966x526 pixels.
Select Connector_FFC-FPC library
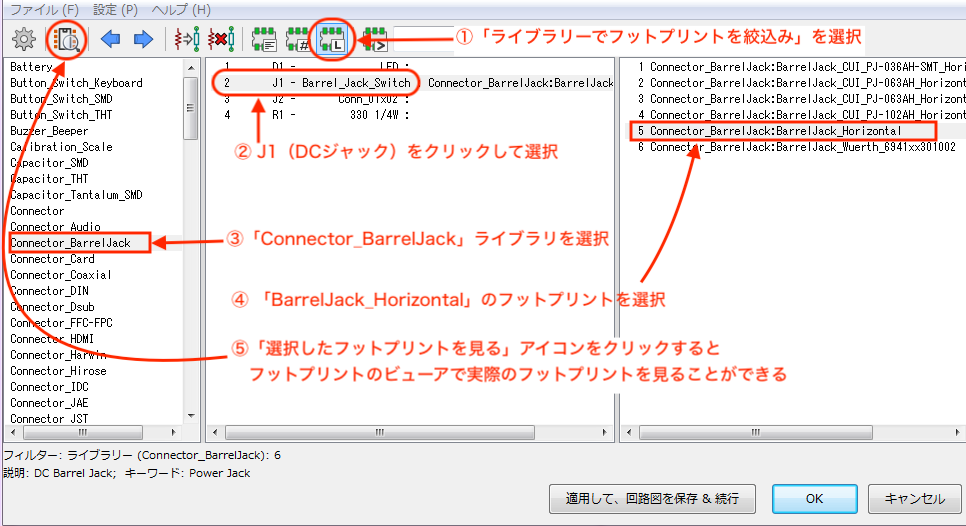pyautogui.click(x=61, y=323)
